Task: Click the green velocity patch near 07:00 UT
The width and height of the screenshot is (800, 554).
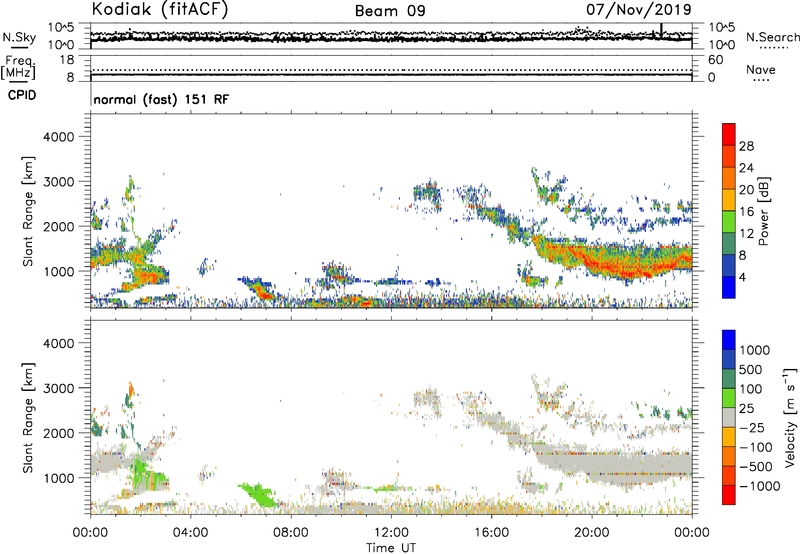Action: [x=259, y=494]
